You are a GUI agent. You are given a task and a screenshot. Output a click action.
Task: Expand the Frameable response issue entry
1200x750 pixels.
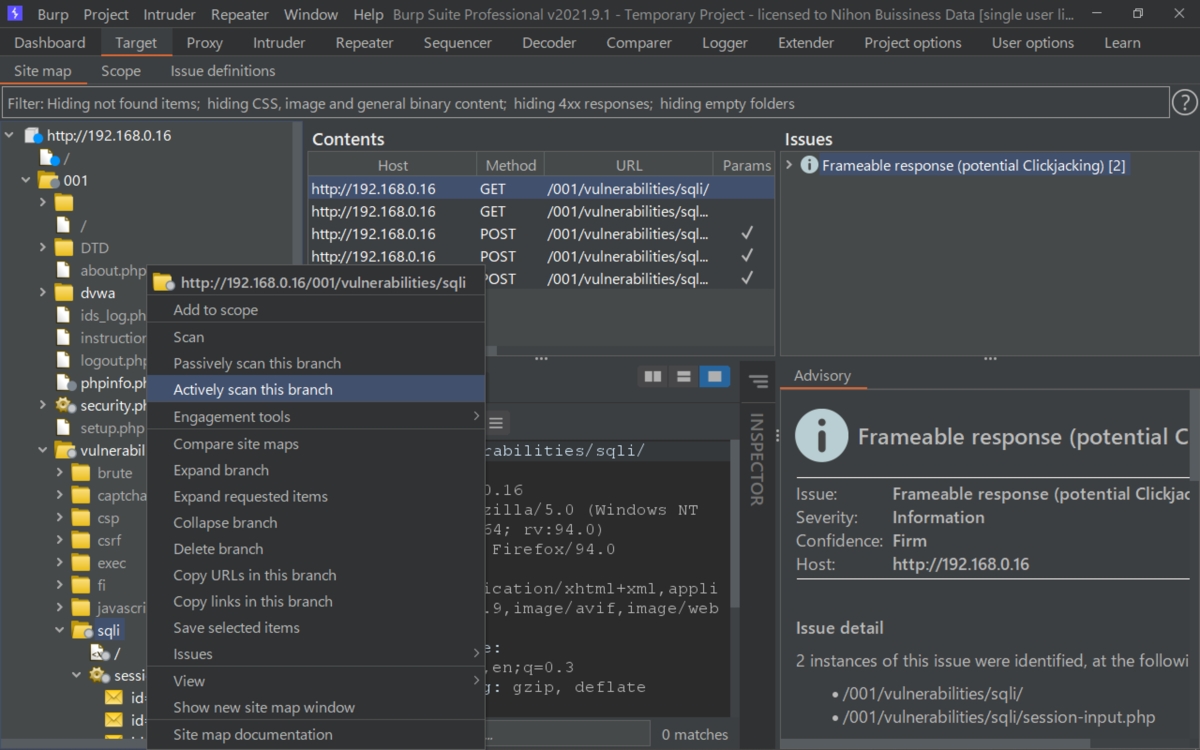(x=789, y=165)
